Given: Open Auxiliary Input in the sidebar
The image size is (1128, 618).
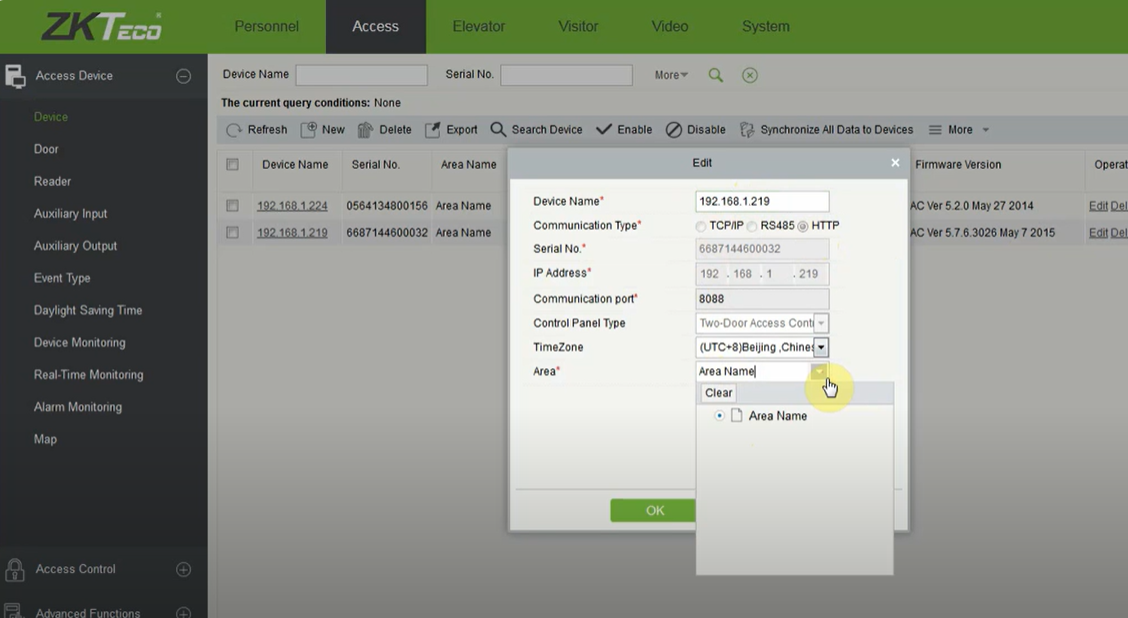Looking at the screenshot, I should pyautogui.click(x=70, y=214).
